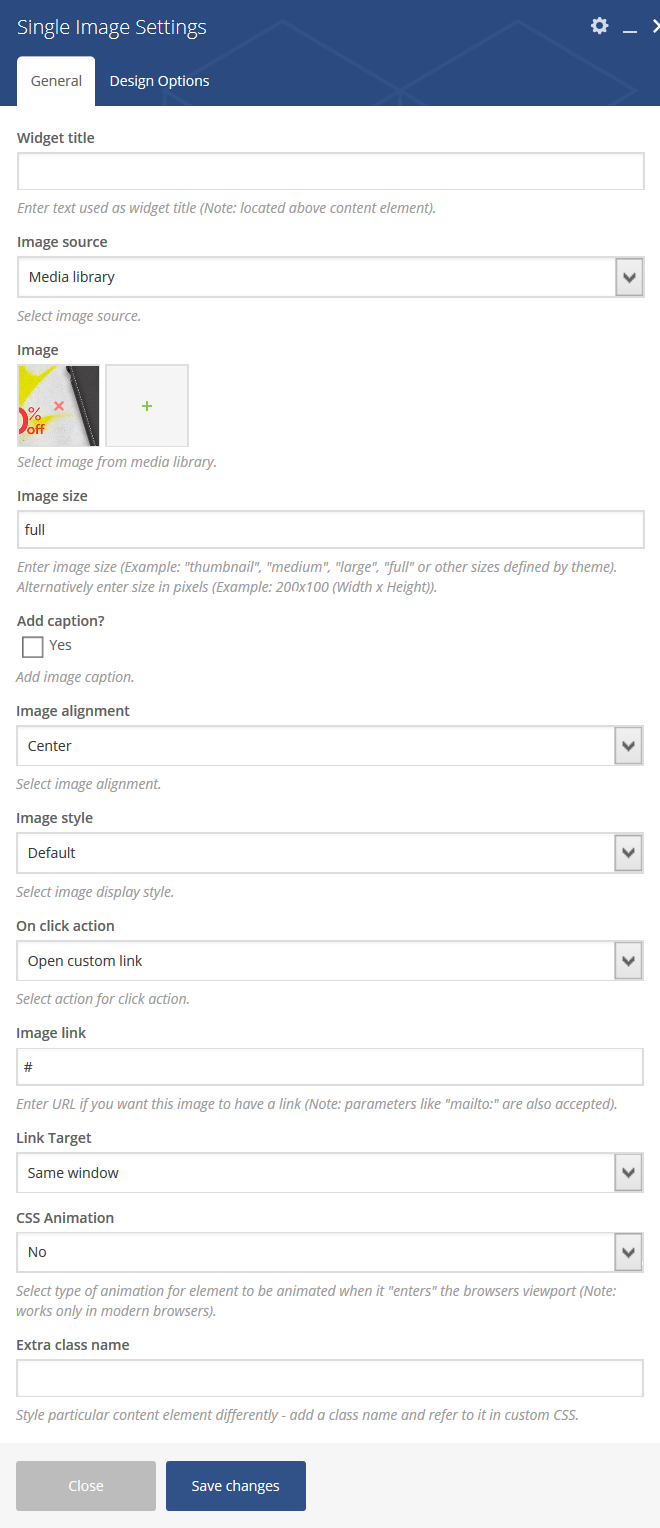Open the Image source dropdown
This screenshot has height=1528, width=660.
point(331,277)
